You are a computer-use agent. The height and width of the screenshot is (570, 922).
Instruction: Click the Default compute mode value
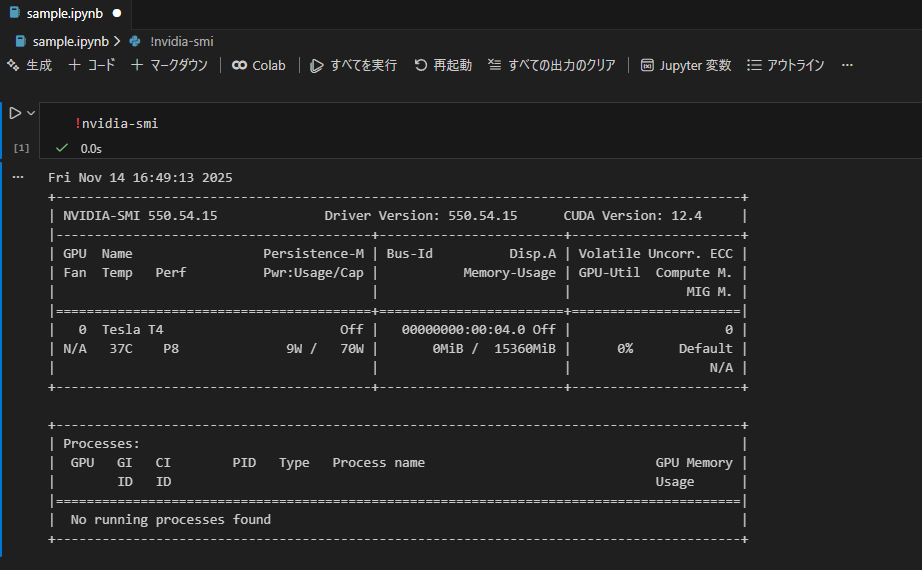coord(706,349)
